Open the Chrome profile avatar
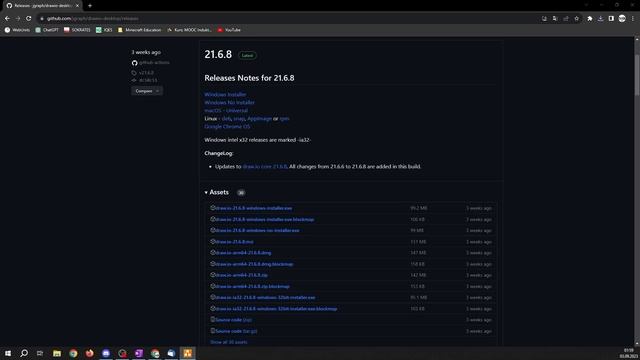The image size is (640, 360). 622,18
